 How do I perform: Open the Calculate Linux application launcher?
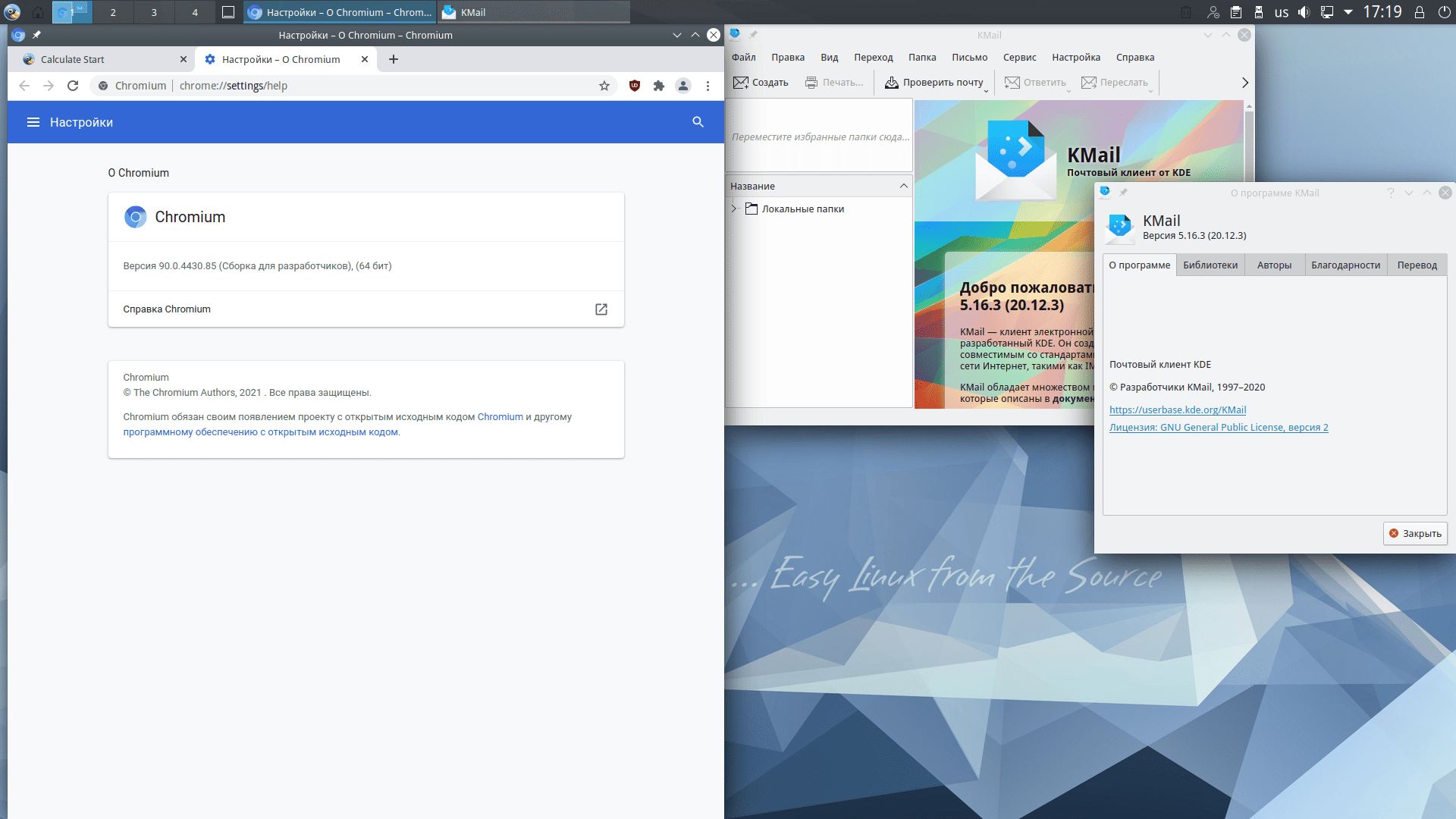pos(12,12)
